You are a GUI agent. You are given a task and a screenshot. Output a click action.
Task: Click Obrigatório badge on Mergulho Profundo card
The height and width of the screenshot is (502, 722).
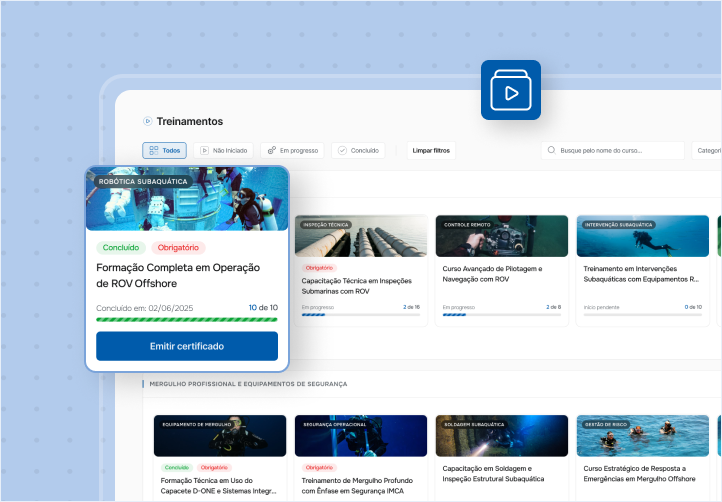tap(319, 468)
